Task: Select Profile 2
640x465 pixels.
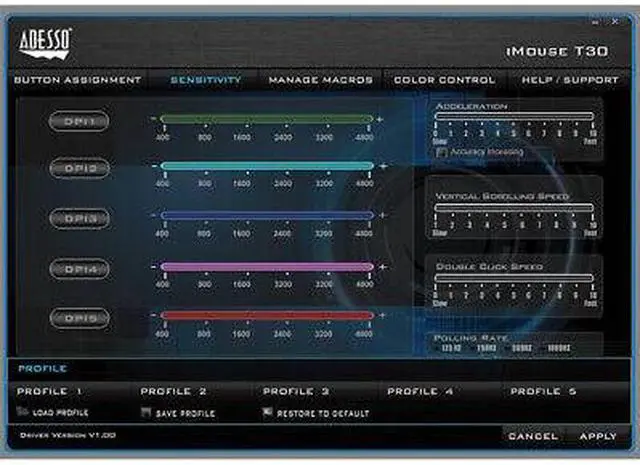Action: coord(173,391)
